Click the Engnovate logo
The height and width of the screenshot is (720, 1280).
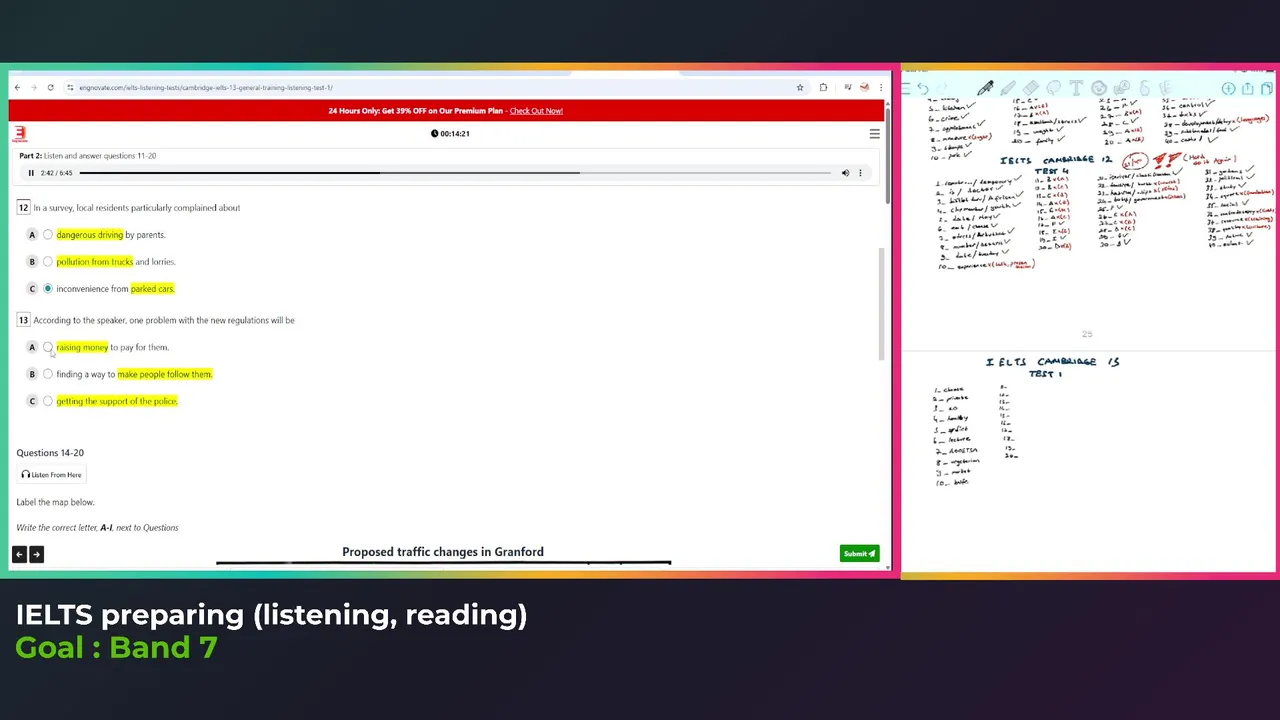(19, 134)
